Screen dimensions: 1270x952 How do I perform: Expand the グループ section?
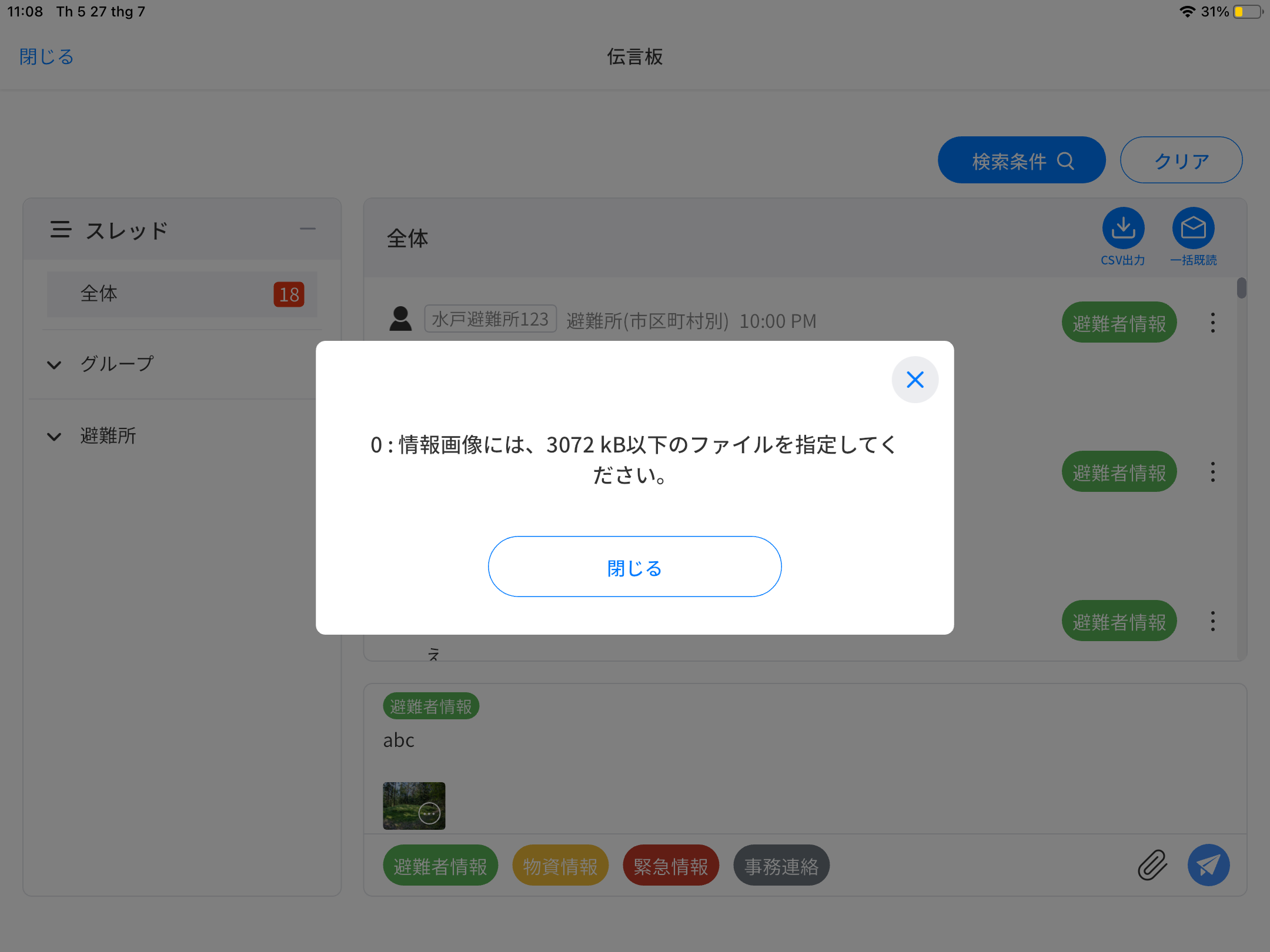pyautogui.click(x=54, y=365)
